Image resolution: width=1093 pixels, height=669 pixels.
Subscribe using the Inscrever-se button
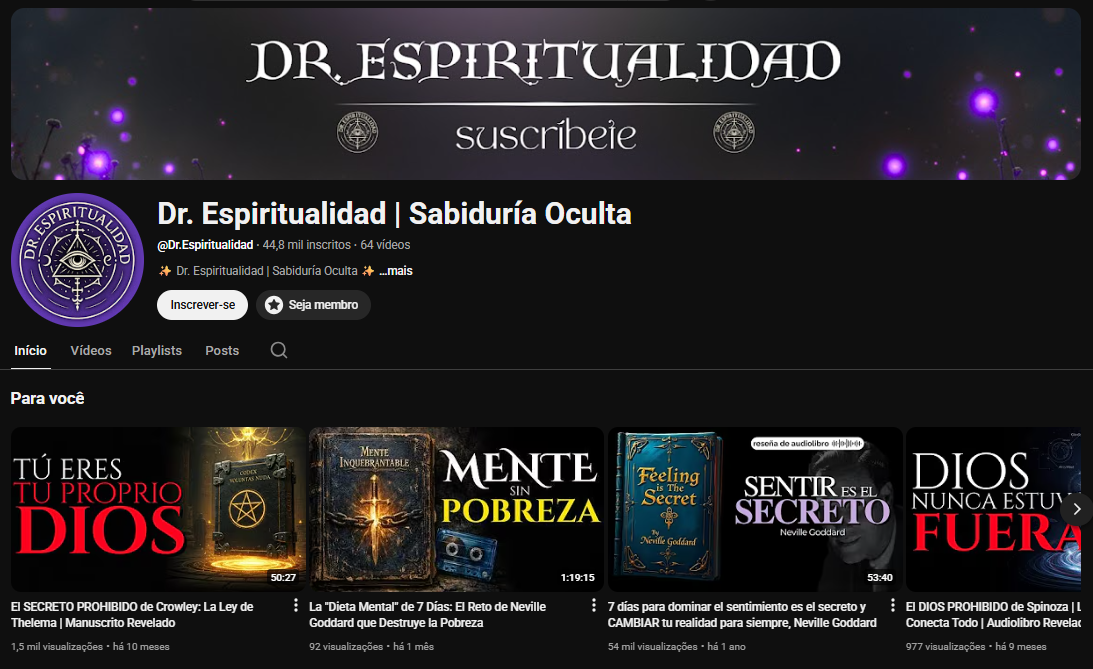pos(202,305)
